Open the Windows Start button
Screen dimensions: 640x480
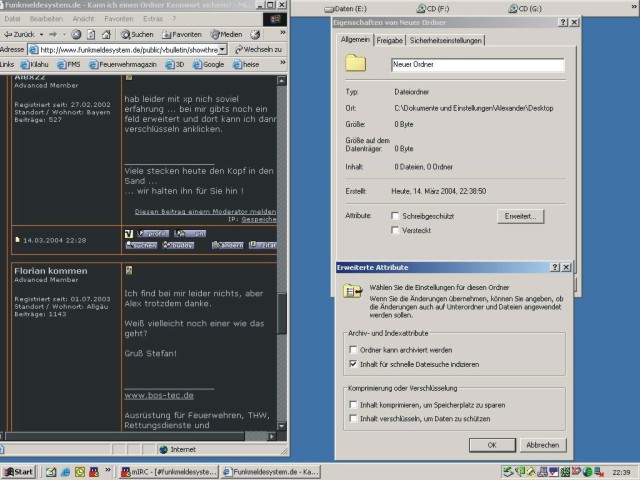[17, 471]
